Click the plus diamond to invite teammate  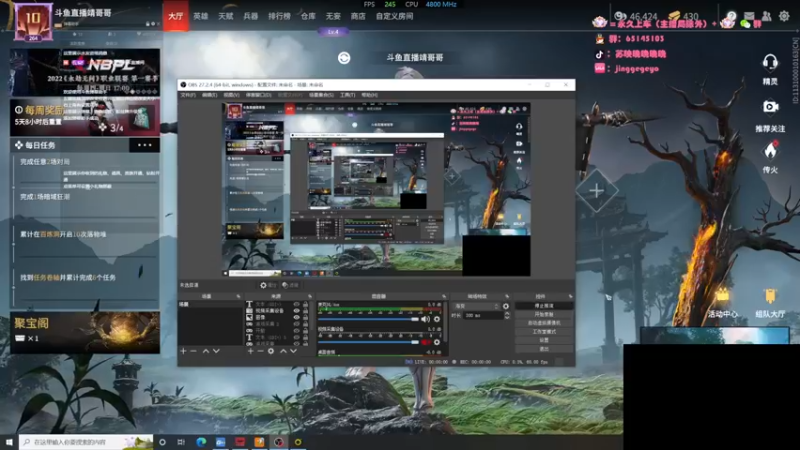coord(596,191)
